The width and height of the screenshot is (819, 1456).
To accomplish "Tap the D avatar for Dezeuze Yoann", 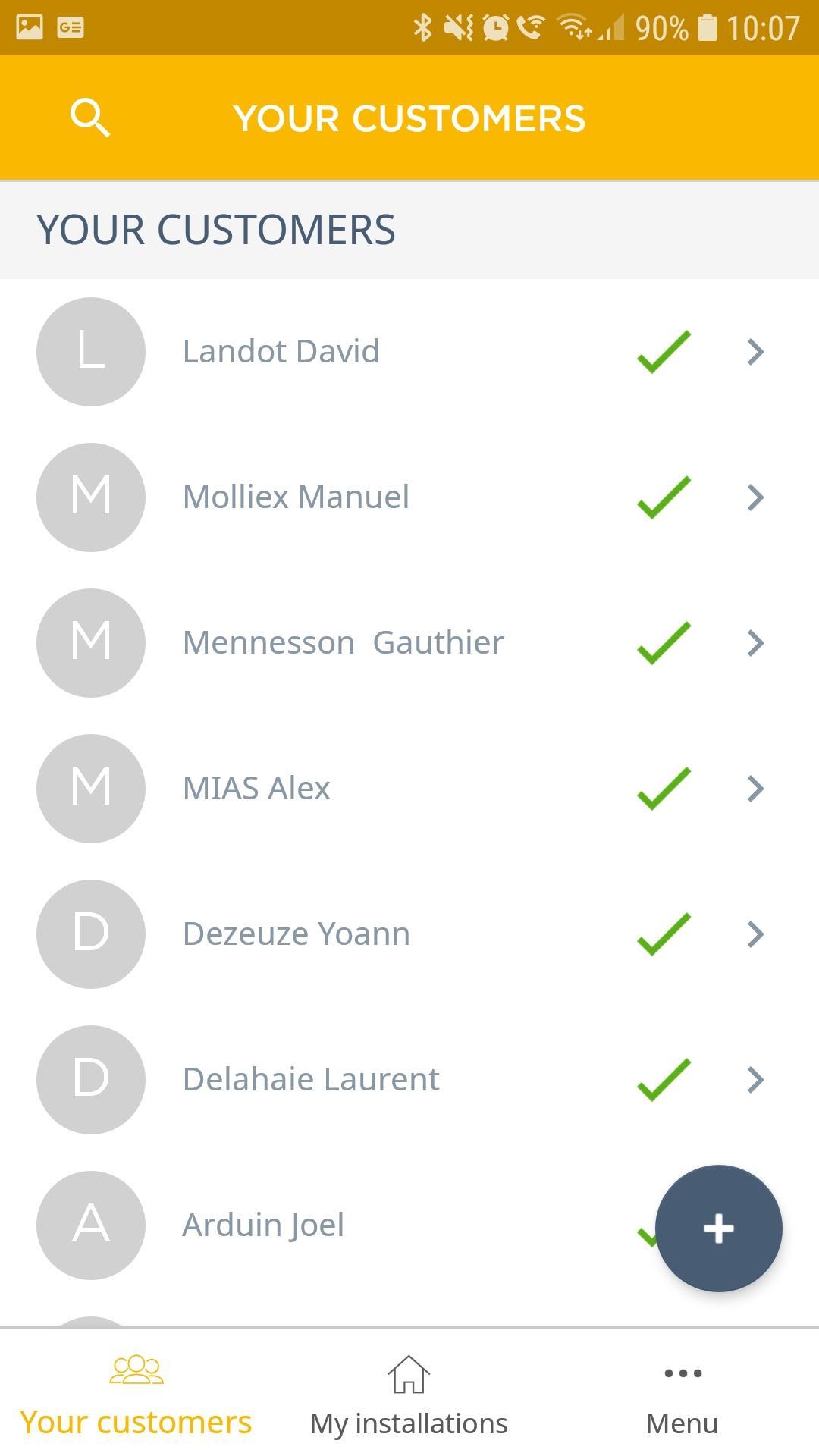I will (91, 934).
